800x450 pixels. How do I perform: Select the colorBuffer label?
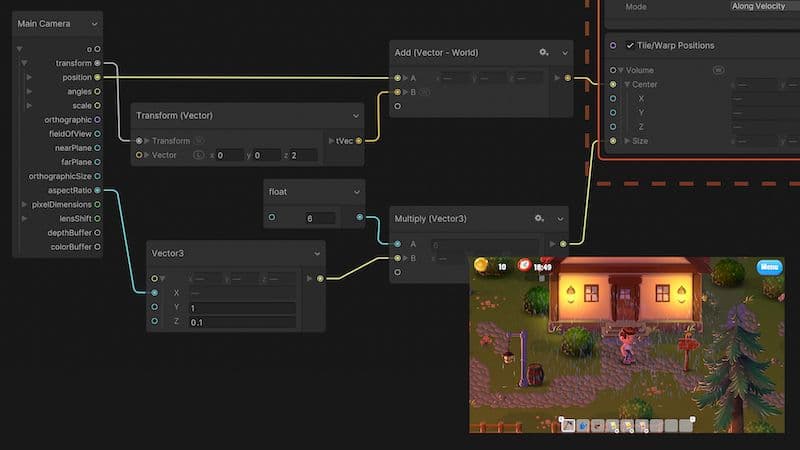coord(71,246)
